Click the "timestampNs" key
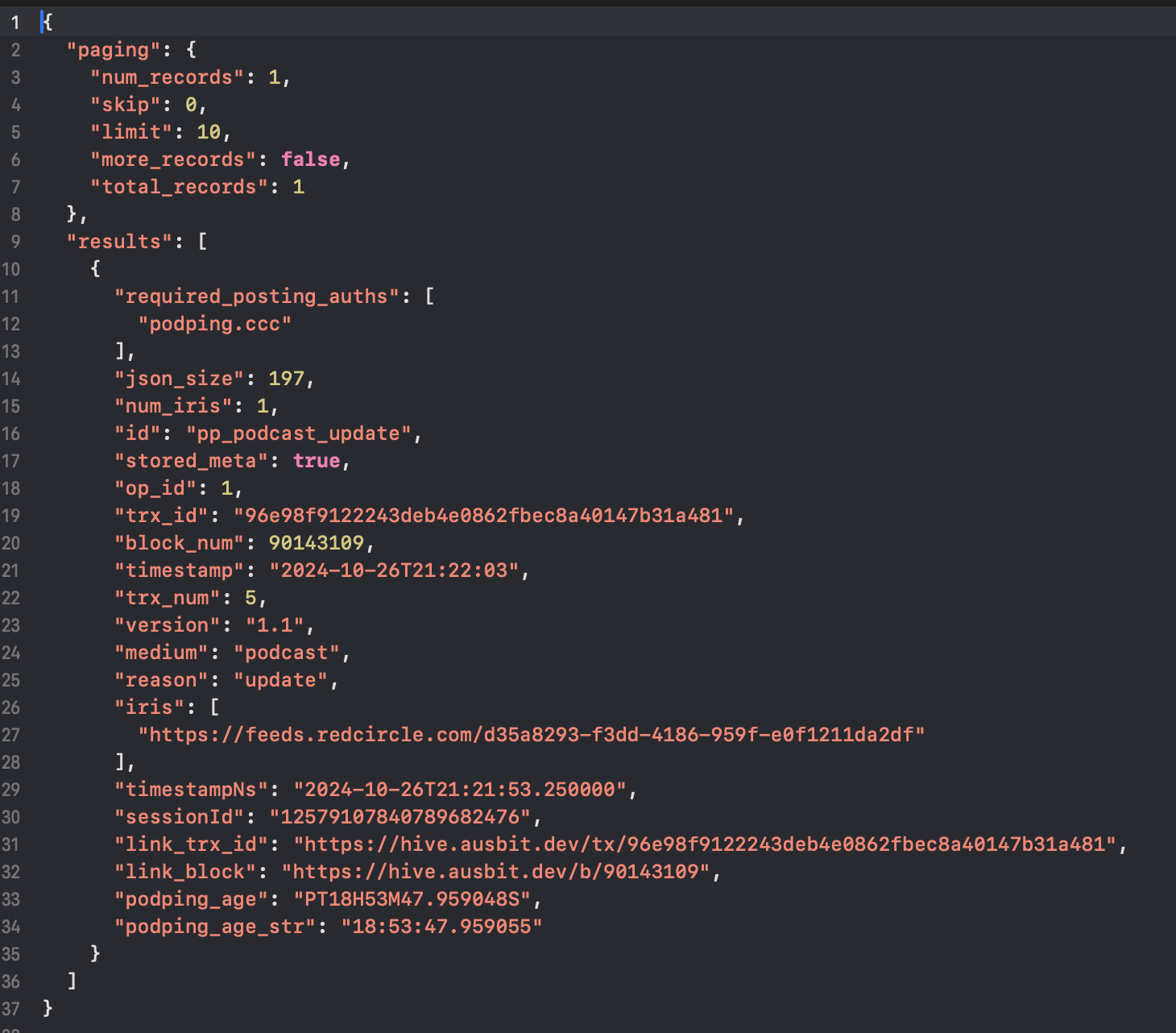The height and width of the screenshot is (1033, 1176). click(192, 790)
